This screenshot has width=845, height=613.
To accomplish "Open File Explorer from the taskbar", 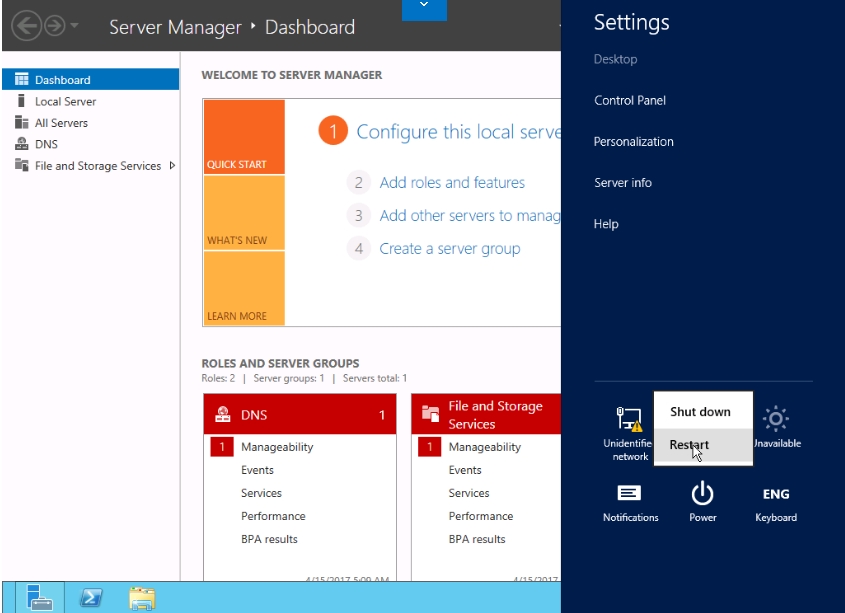I will coord(142,598).
